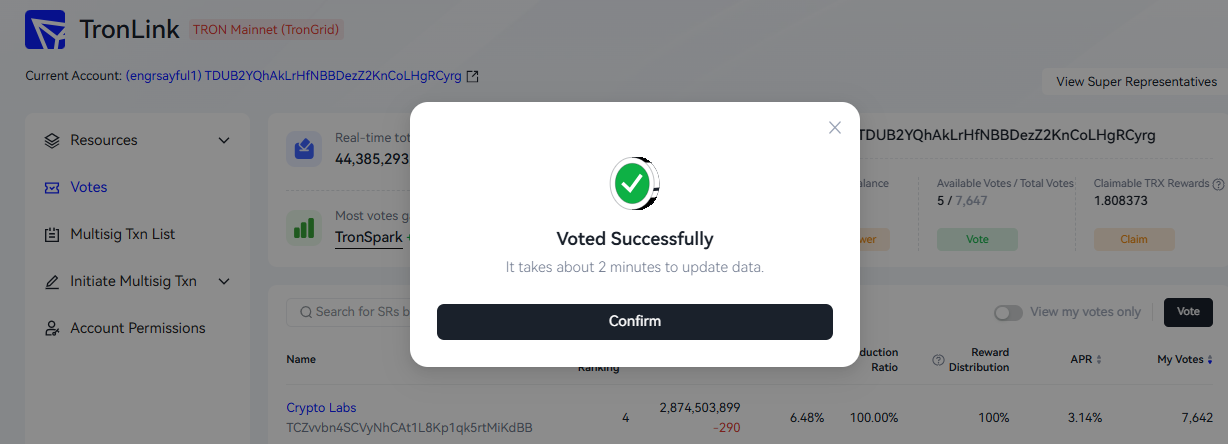Toggle View my votes only switch
Image resolution: width=1228 pixels, height=444 pixels.
click(1008, 312)
